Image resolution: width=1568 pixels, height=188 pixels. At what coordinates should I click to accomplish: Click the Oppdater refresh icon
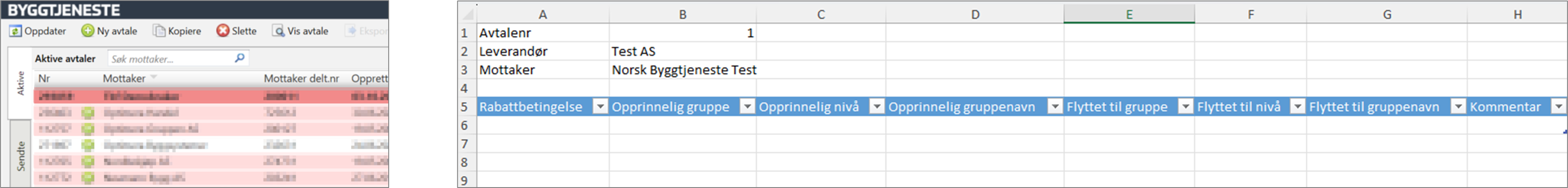(15, 31)
